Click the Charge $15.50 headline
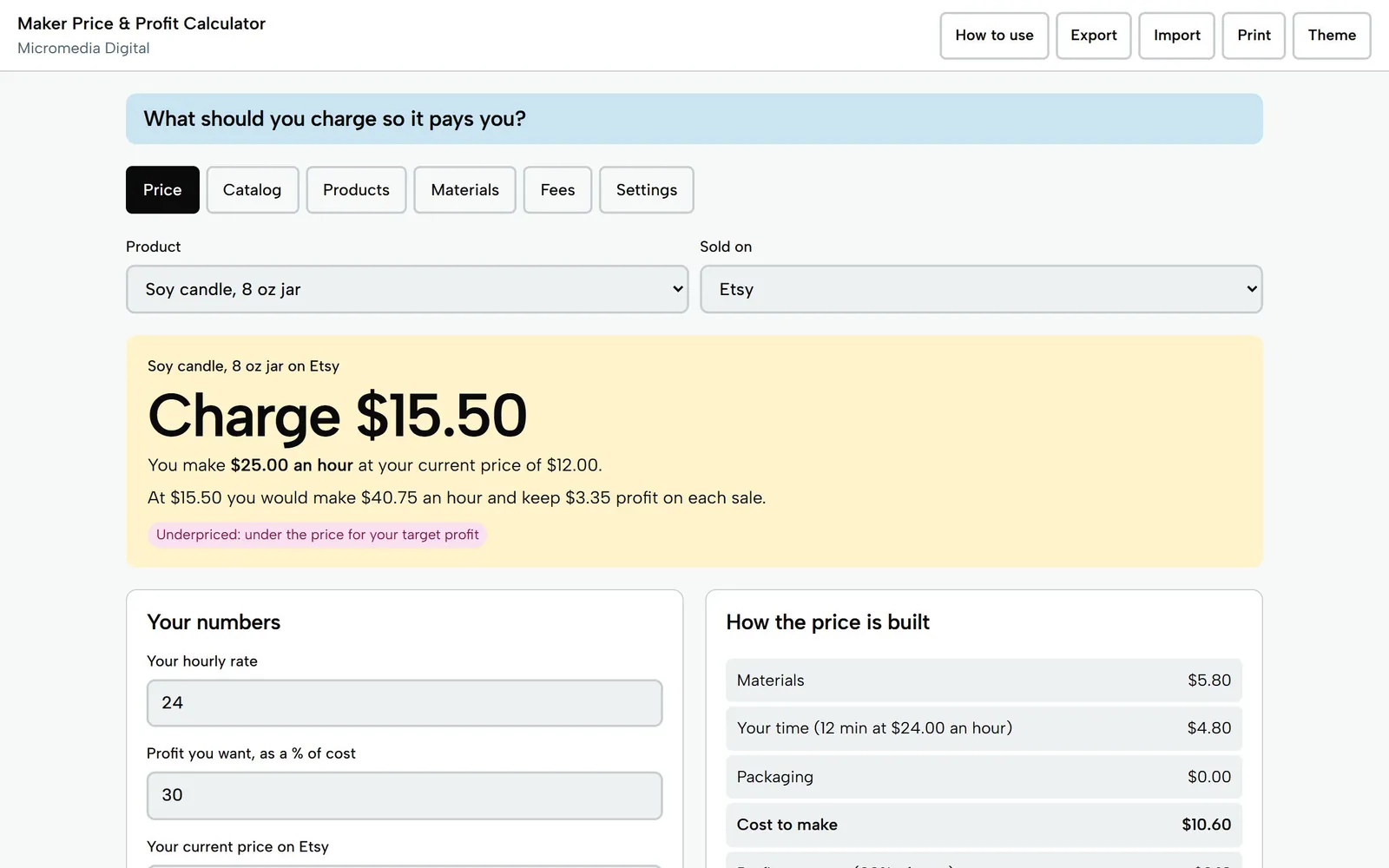Image resolution: width=1389 pixels, height=868 pixels. point(338,416)
